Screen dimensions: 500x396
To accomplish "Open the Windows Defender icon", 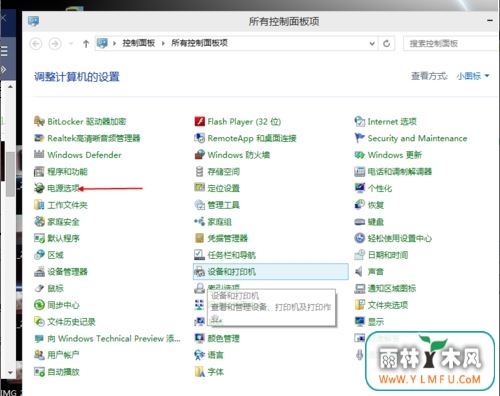I will pos(39,155).
